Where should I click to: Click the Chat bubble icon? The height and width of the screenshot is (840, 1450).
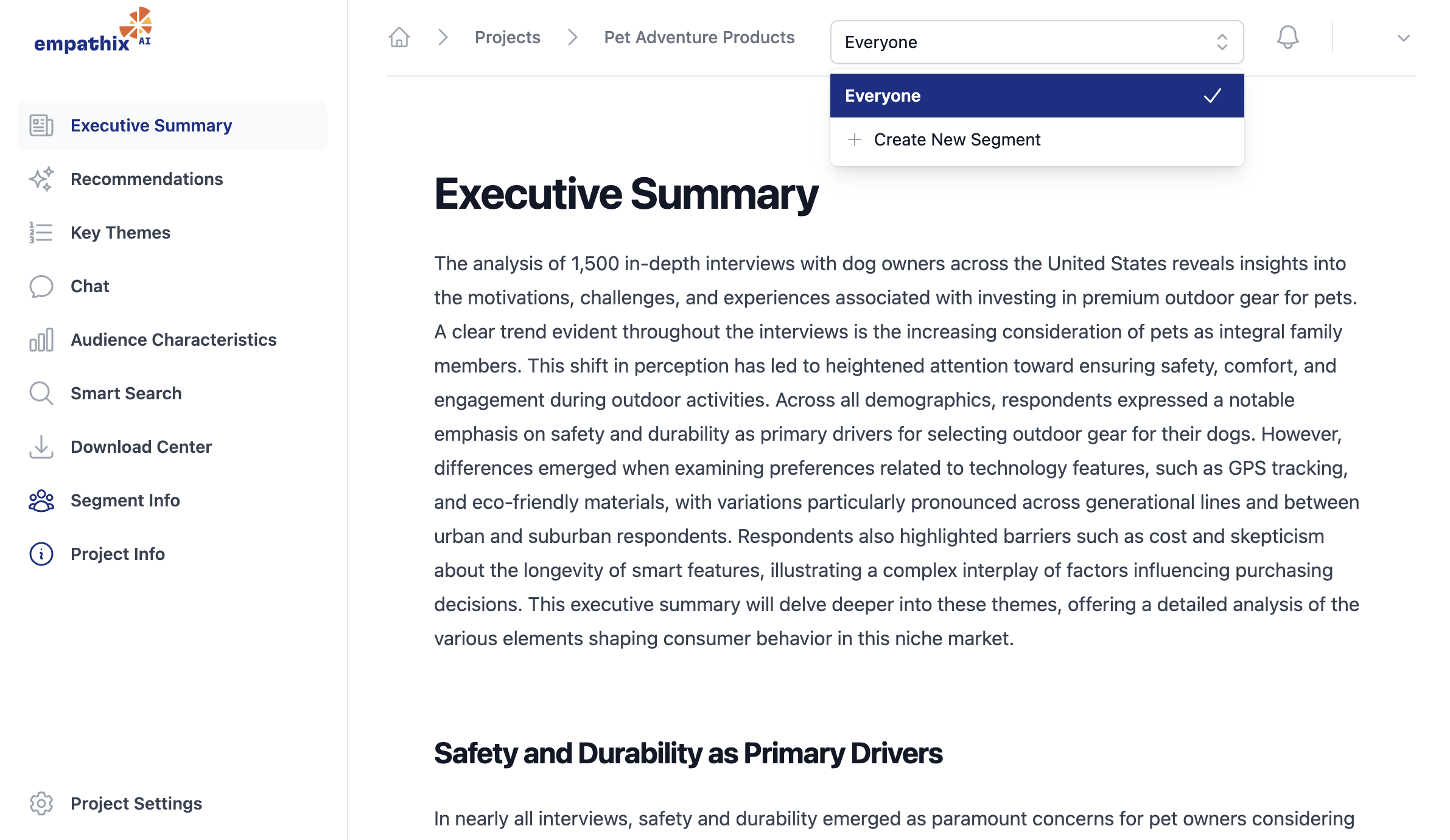pos(41,286)
